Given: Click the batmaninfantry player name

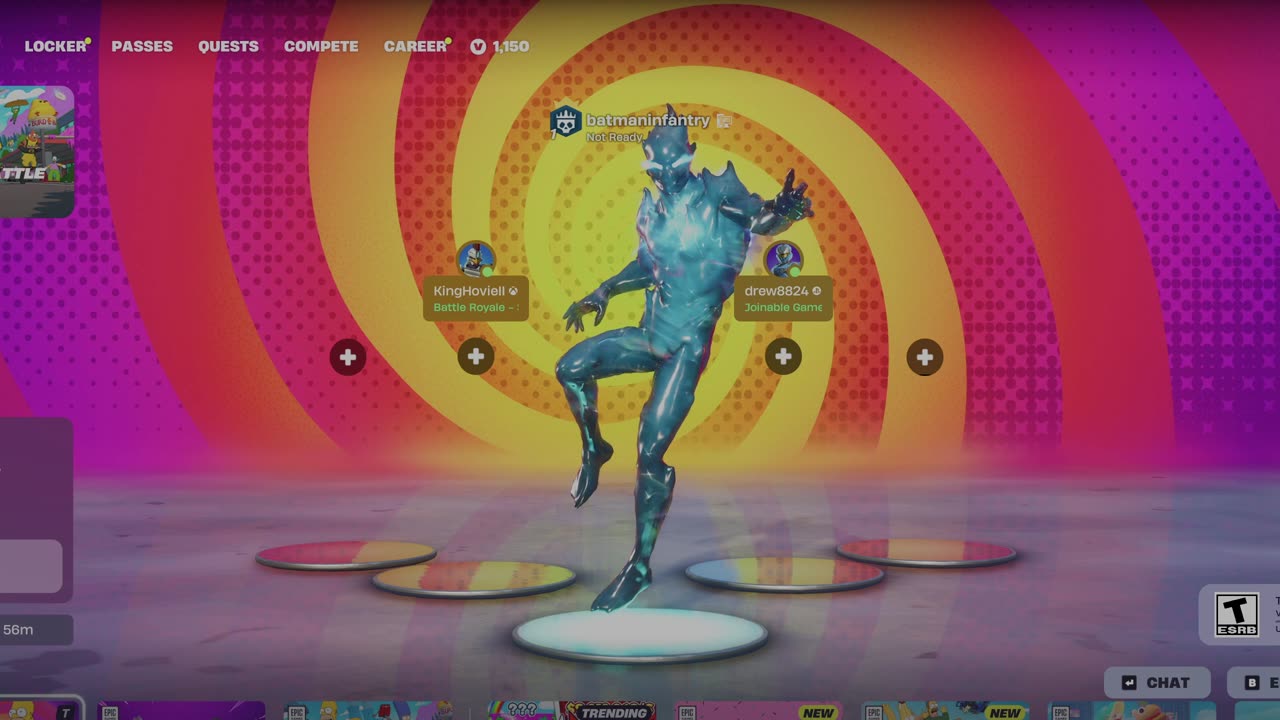Looking at the screenshot, I should pos(647,120).
